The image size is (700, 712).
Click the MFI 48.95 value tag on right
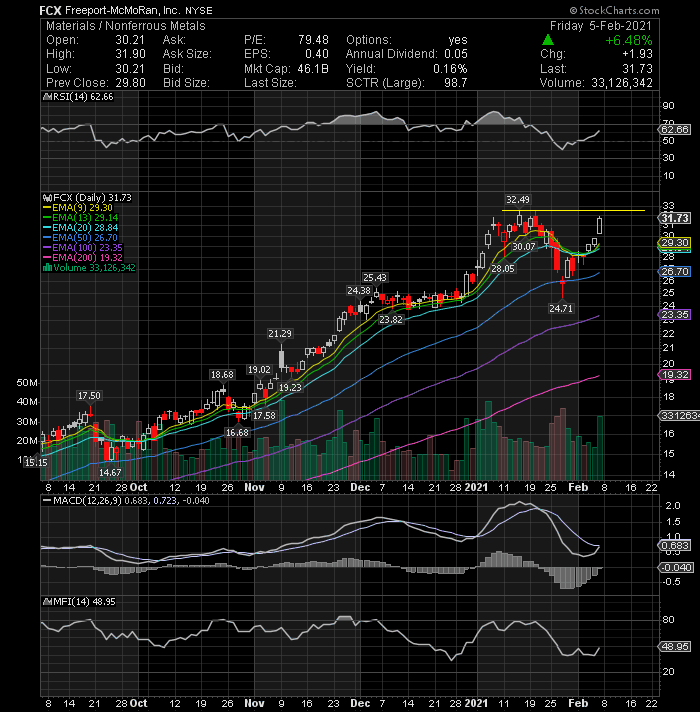[674, 647]
